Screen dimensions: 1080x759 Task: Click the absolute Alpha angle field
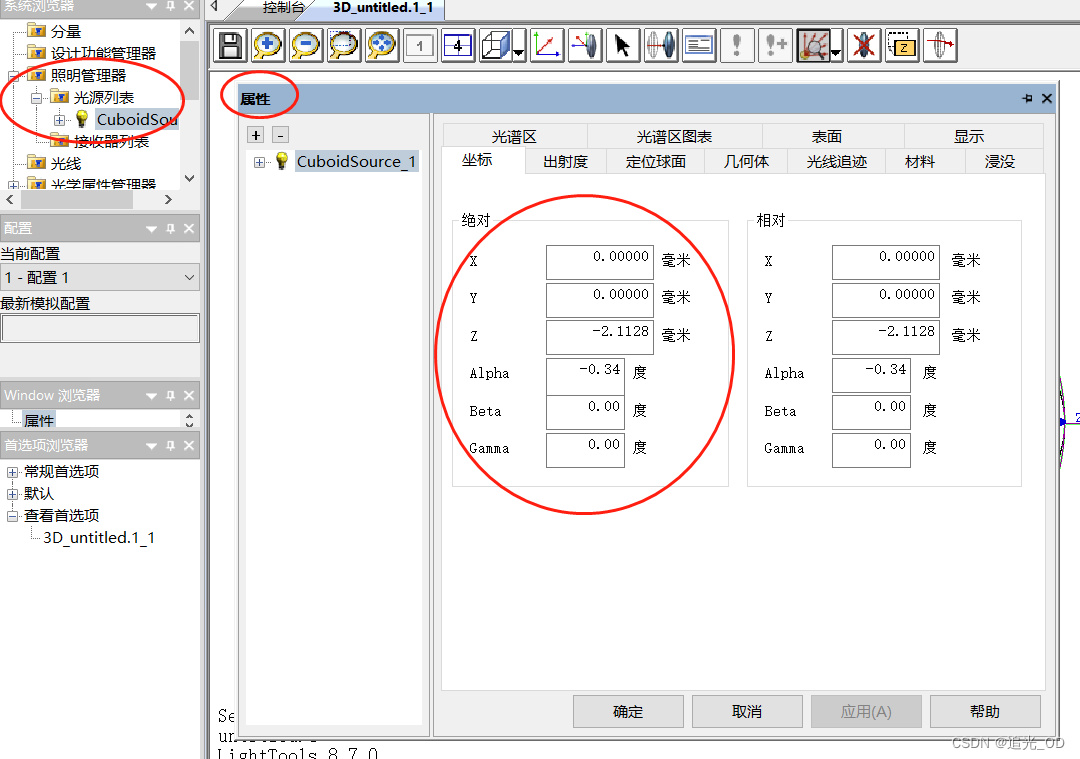tap(585, 375)
